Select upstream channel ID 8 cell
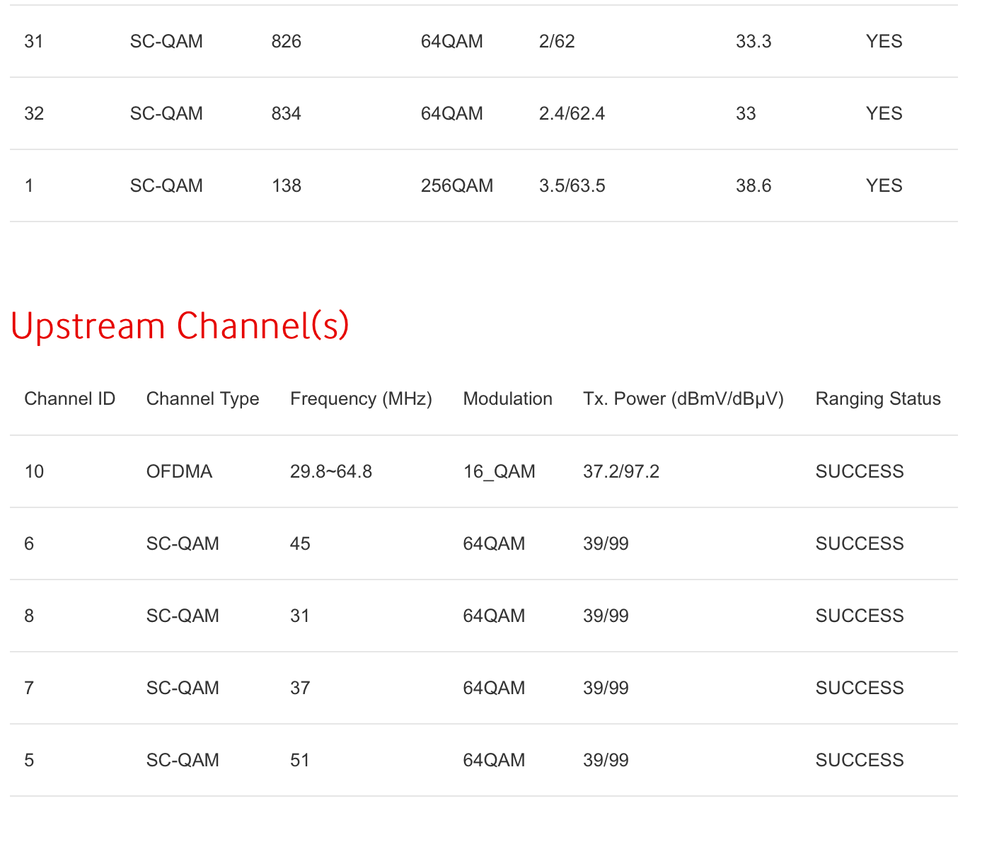 pyautogui.click(x=29, y=616)
